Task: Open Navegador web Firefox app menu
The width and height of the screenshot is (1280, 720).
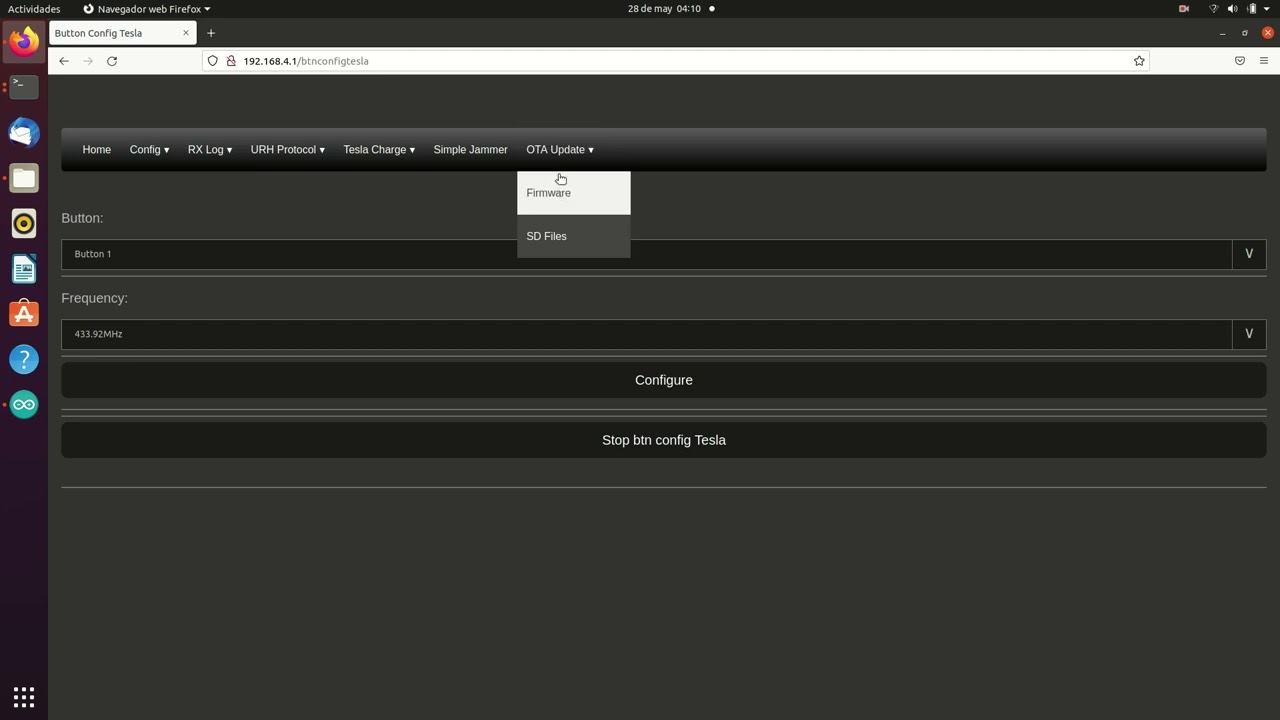Action: pyautogui.click(x=147, y=9)
